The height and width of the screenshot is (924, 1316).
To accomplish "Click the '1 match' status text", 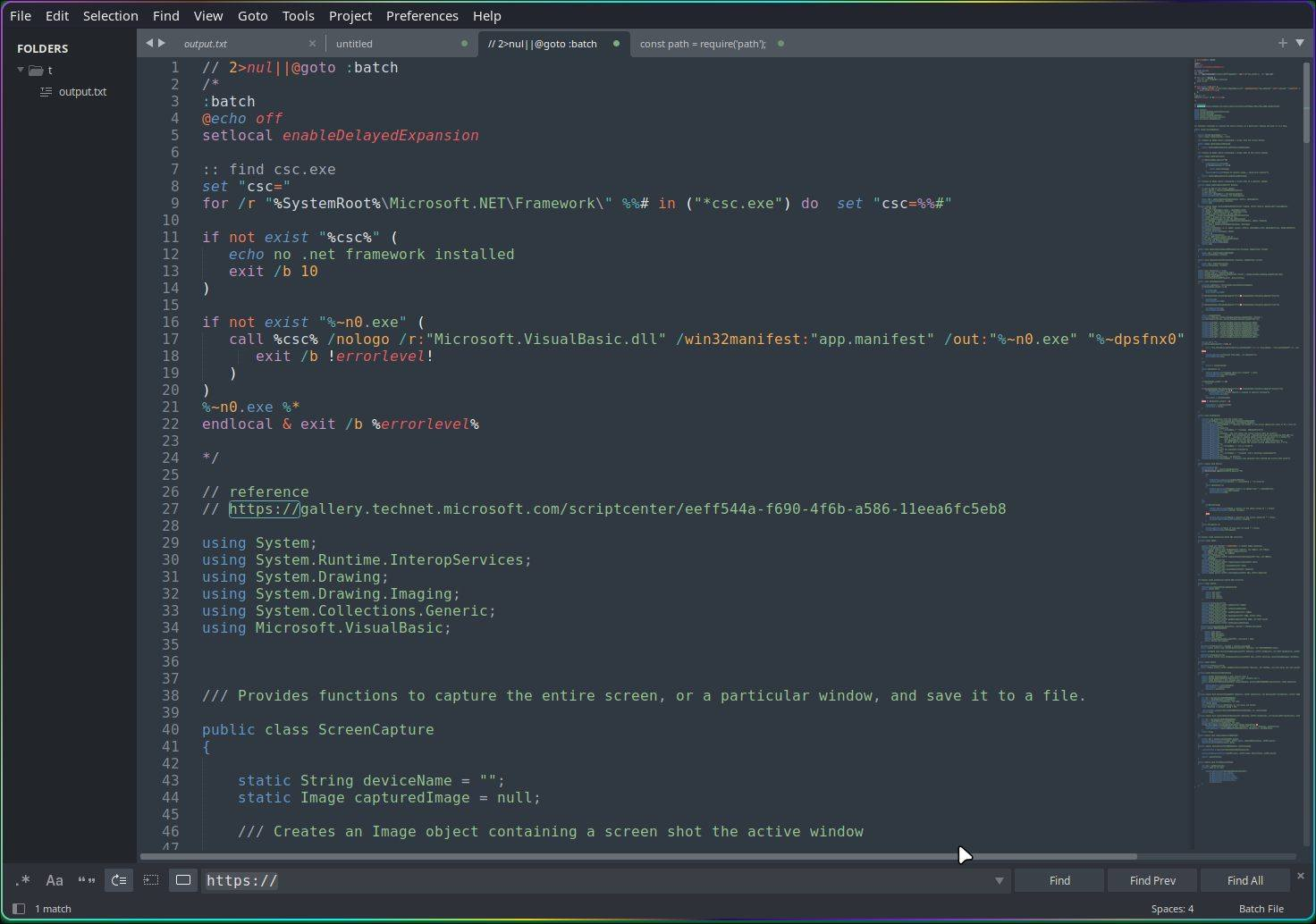I will 53,909.
